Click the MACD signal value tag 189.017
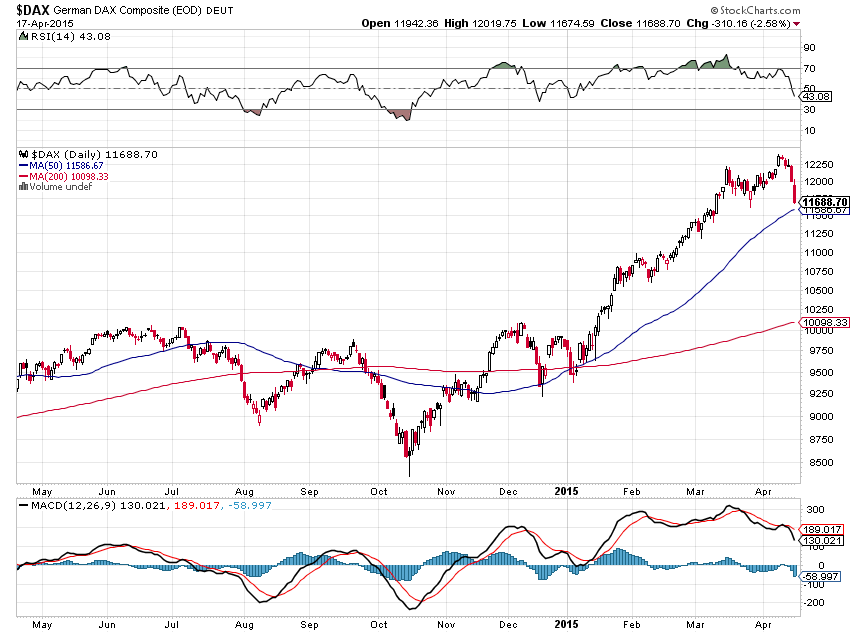Screen dimensions: 850x633 823,529
